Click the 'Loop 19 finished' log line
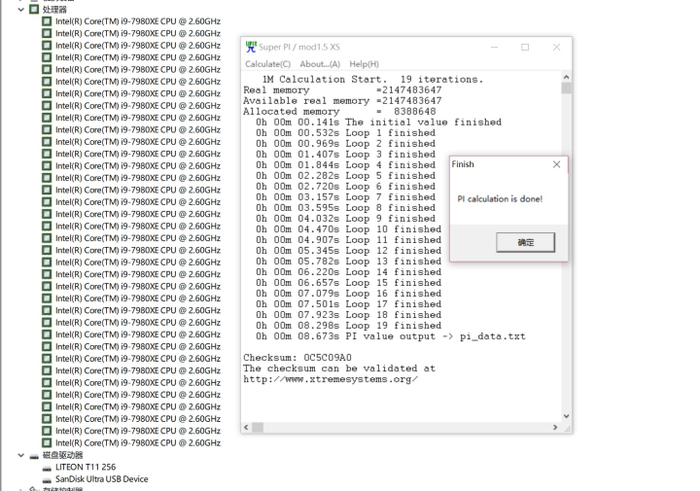 (349, 326)
